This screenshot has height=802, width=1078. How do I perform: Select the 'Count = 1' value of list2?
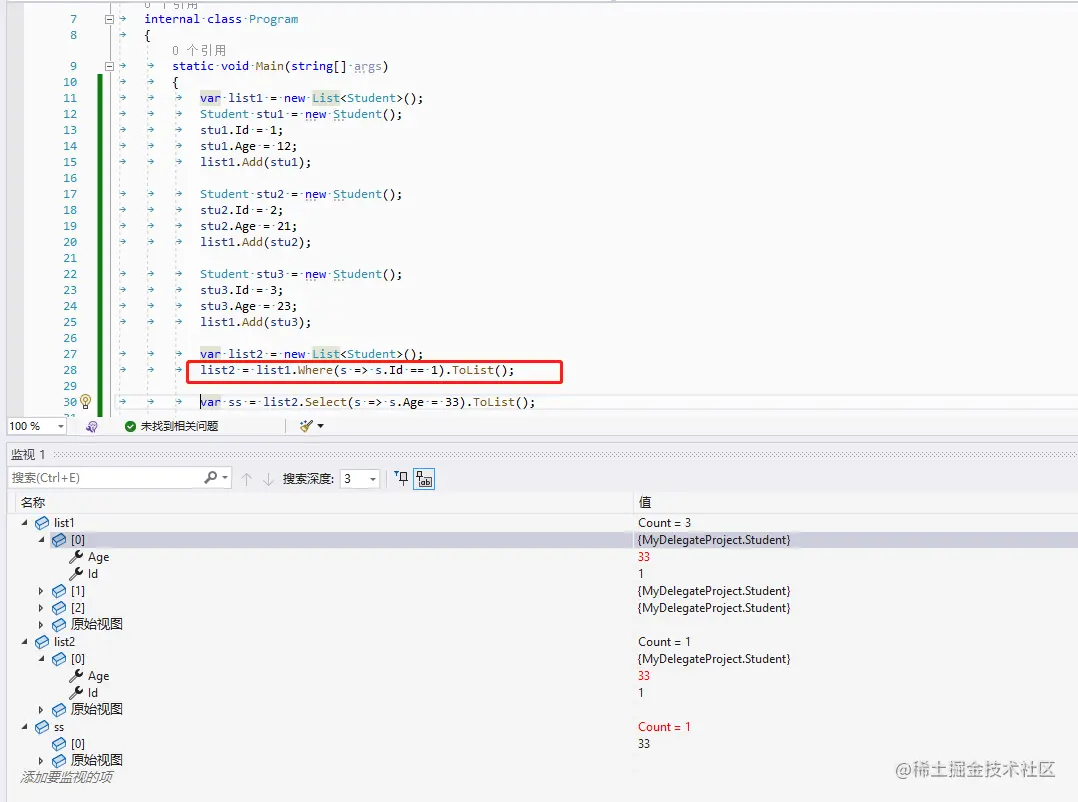(x=664, y=642)
